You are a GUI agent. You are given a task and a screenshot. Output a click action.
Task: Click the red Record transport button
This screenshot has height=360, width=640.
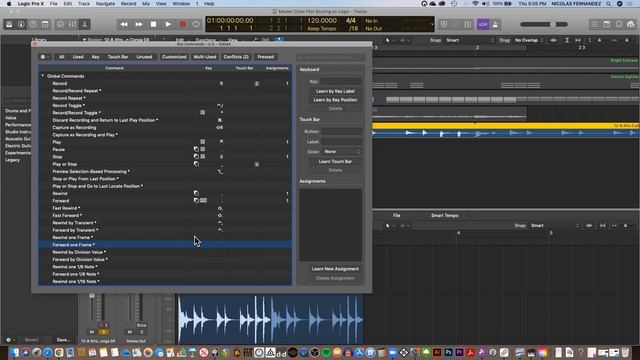pos(182,24)
